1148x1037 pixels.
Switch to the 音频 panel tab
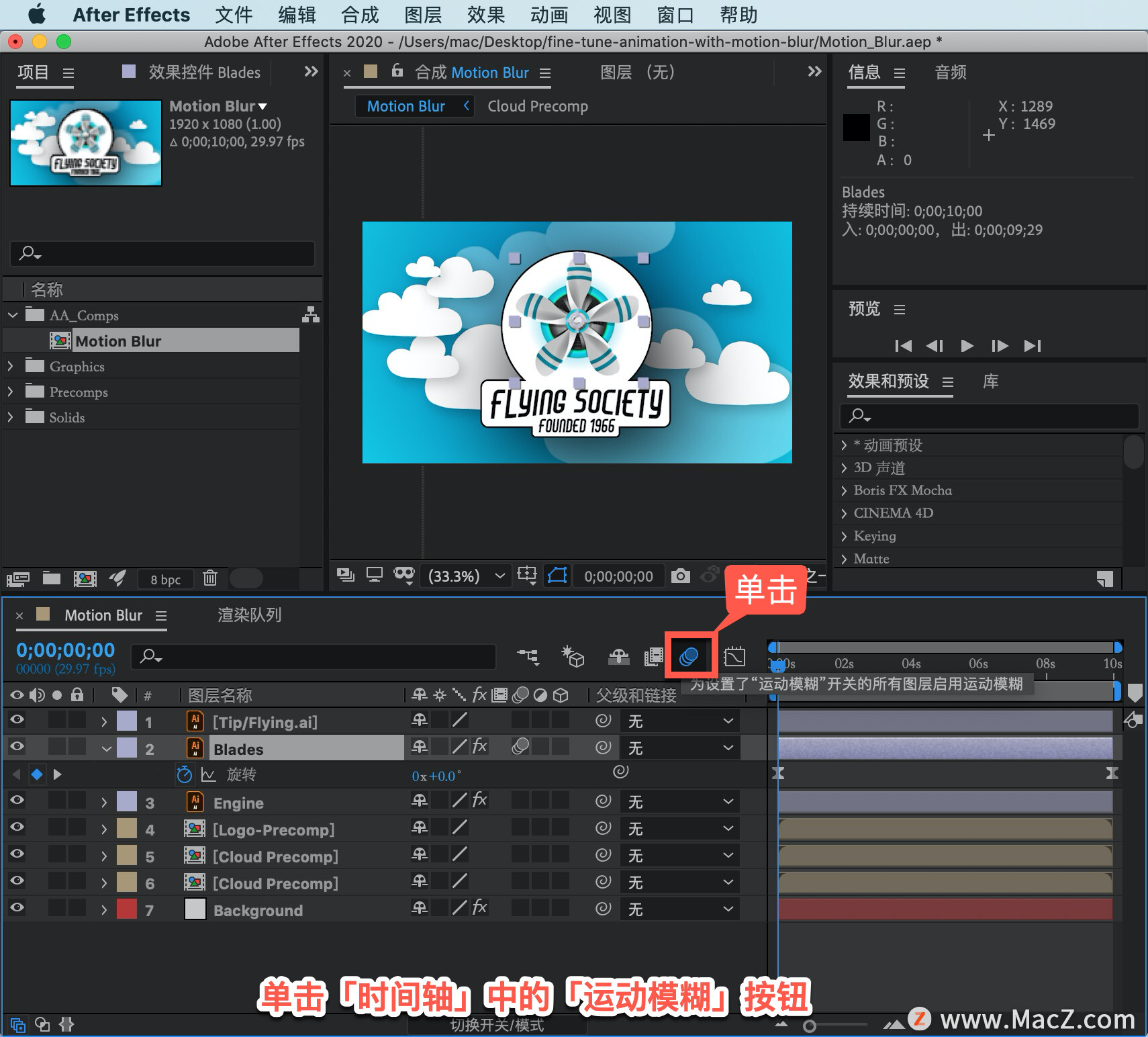(x=951, y=73)
